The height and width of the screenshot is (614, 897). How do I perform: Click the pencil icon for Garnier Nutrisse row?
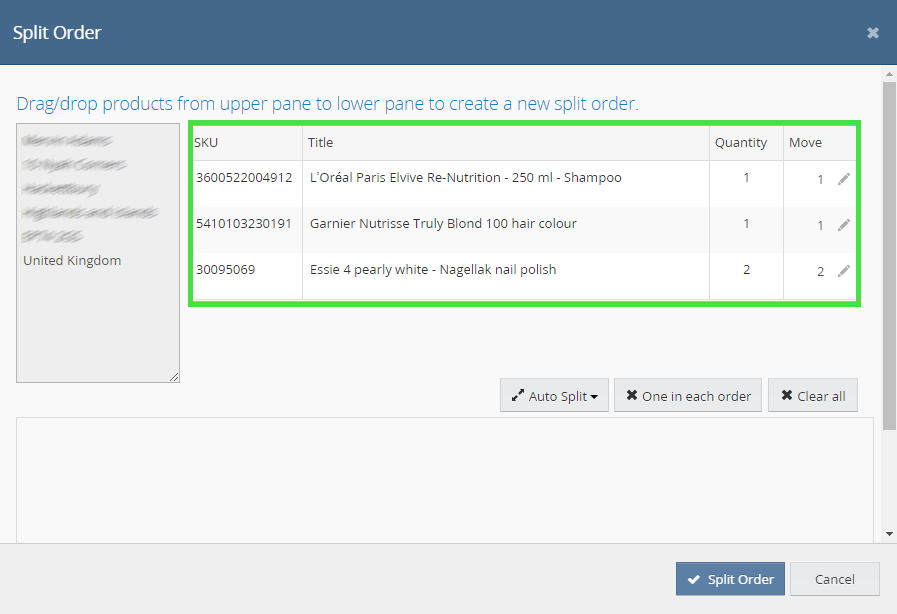[844, 225]
